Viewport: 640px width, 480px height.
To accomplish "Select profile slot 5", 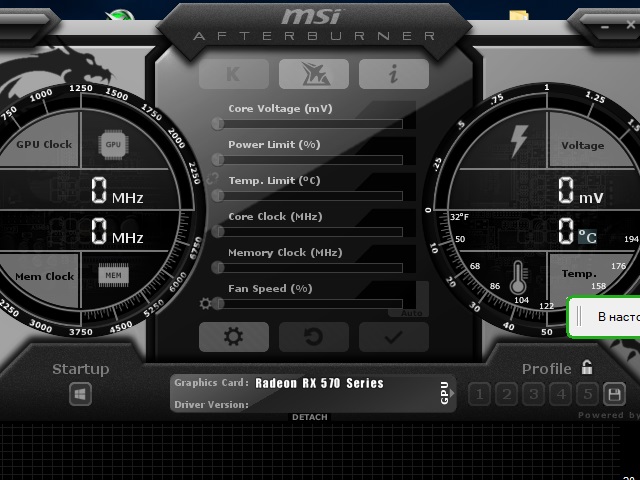I will 587,394.
